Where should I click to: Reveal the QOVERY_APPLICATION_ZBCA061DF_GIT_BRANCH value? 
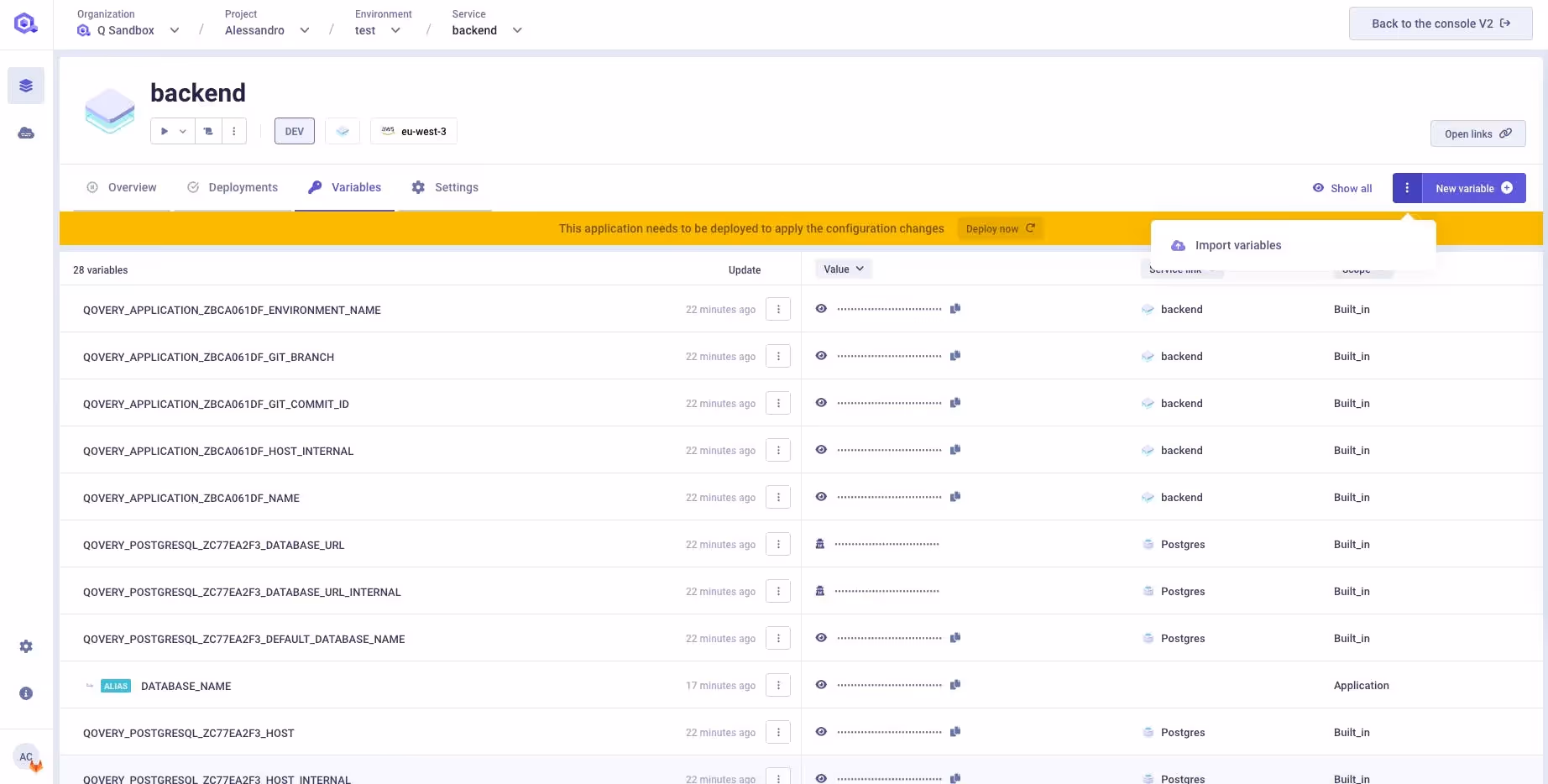point(821,355)
